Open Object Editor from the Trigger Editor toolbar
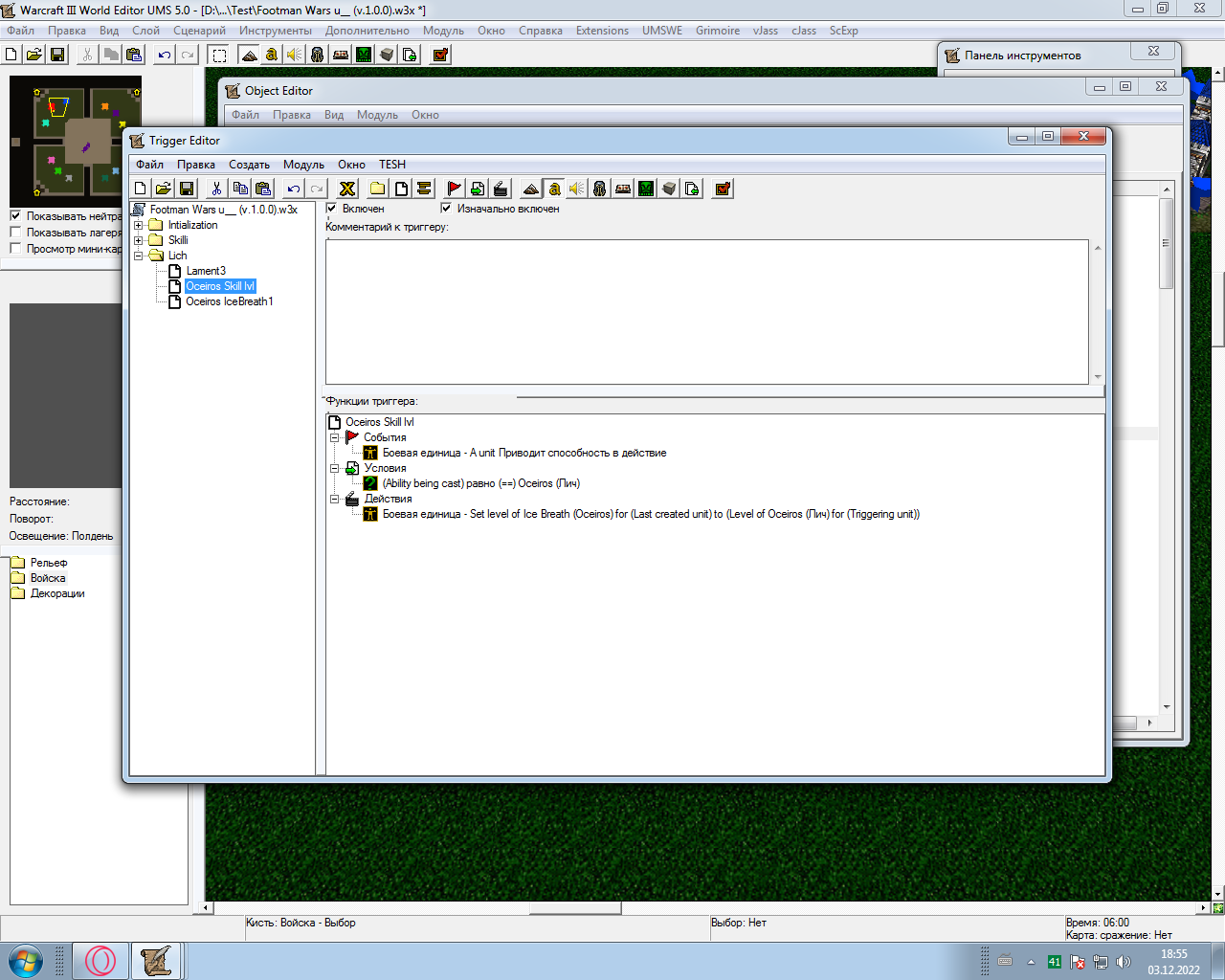 pyautogui.click(x=600, y=189)
